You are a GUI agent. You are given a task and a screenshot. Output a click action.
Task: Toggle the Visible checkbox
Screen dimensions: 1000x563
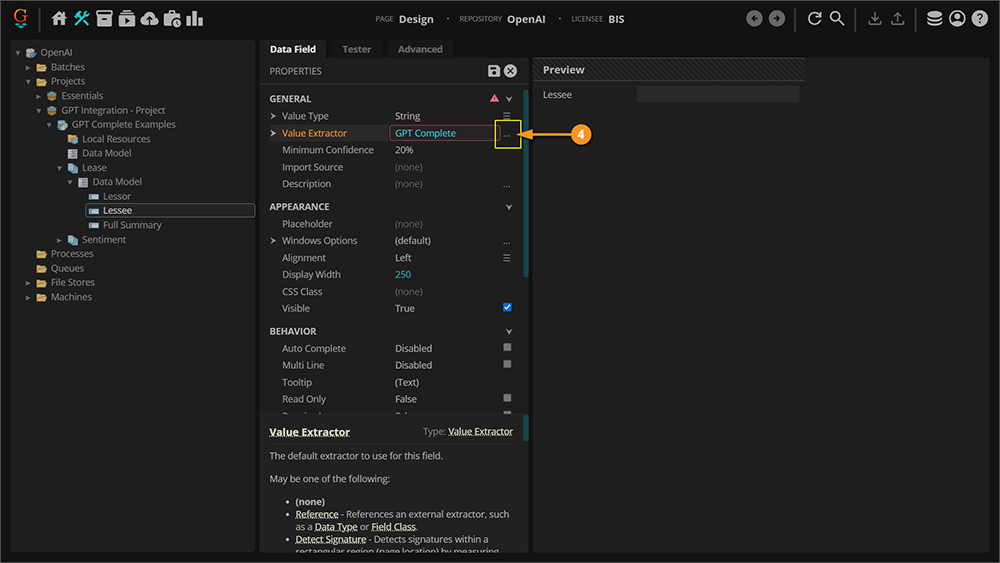point(507,308)
